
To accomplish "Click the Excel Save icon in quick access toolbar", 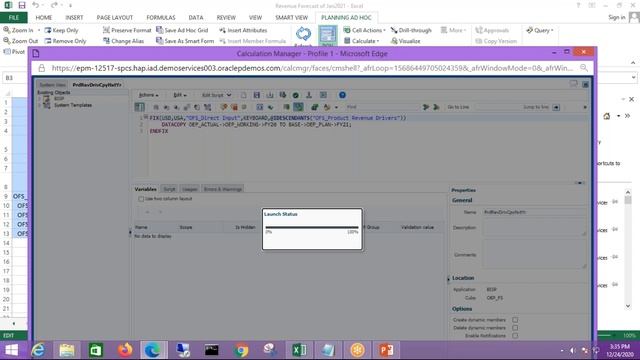I will [x=22, y=5].
